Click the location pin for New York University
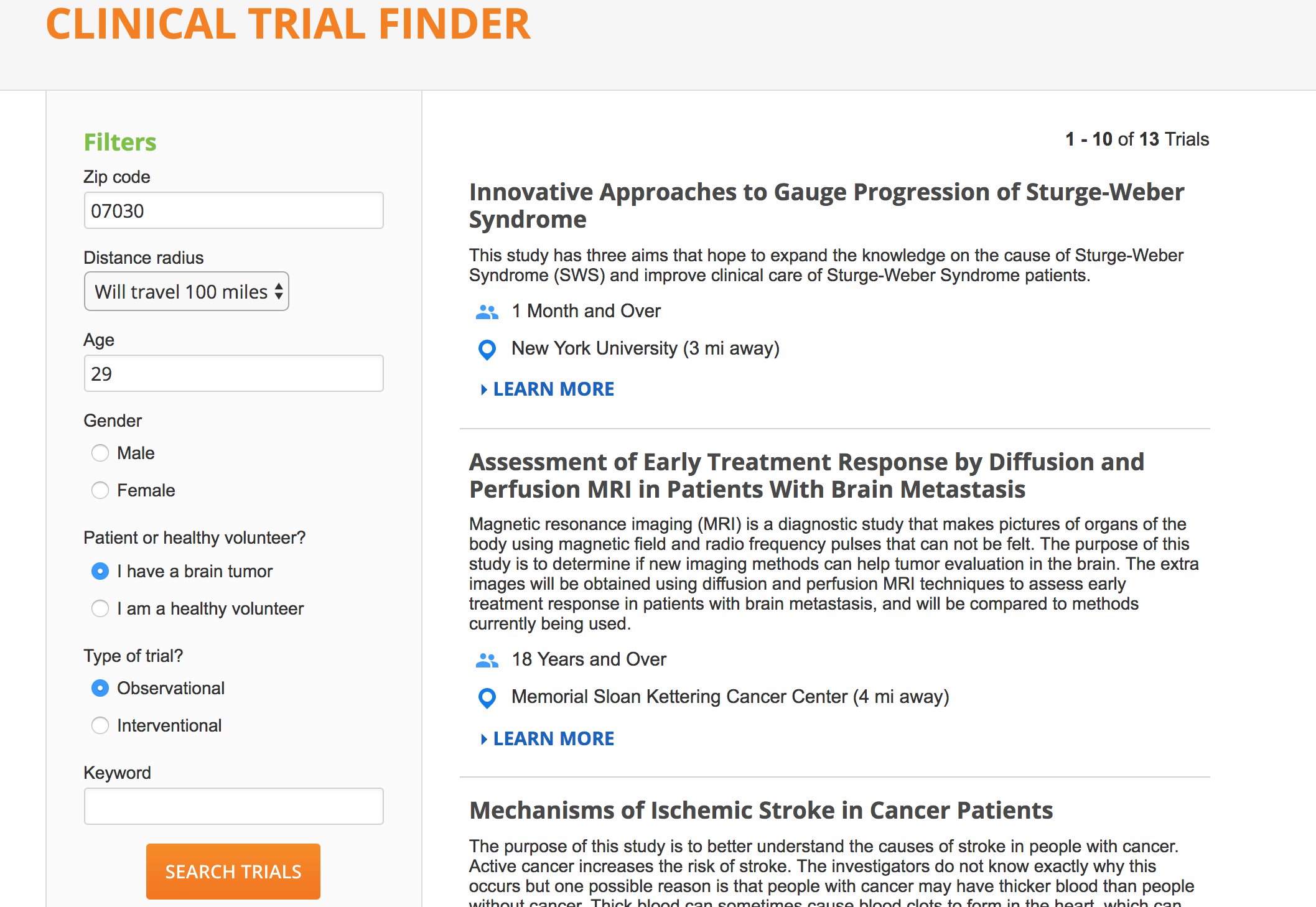 pos(487,350)
